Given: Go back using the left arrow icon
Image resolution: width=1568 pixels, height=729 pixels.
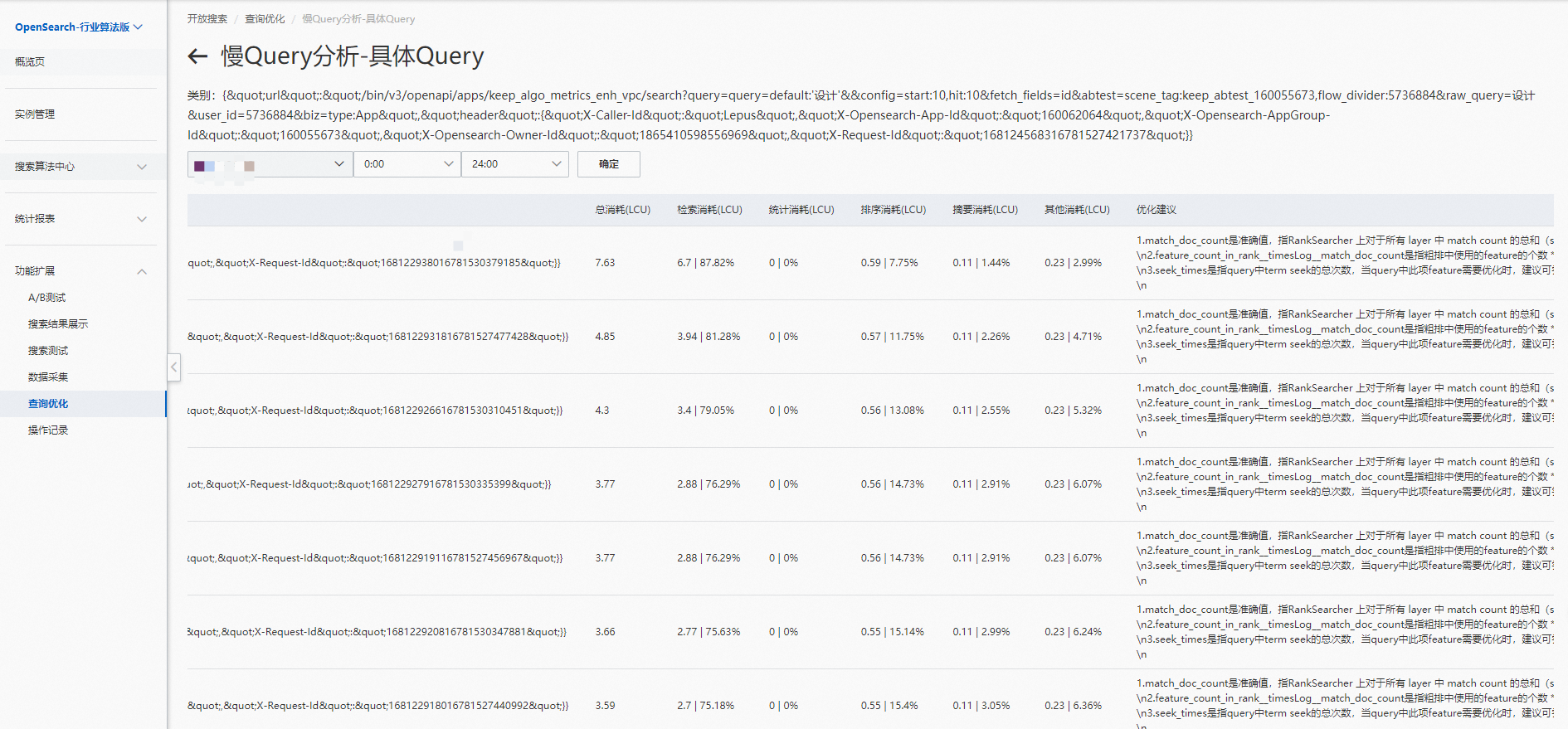Looking at the screenshot, I should point(197,56).
